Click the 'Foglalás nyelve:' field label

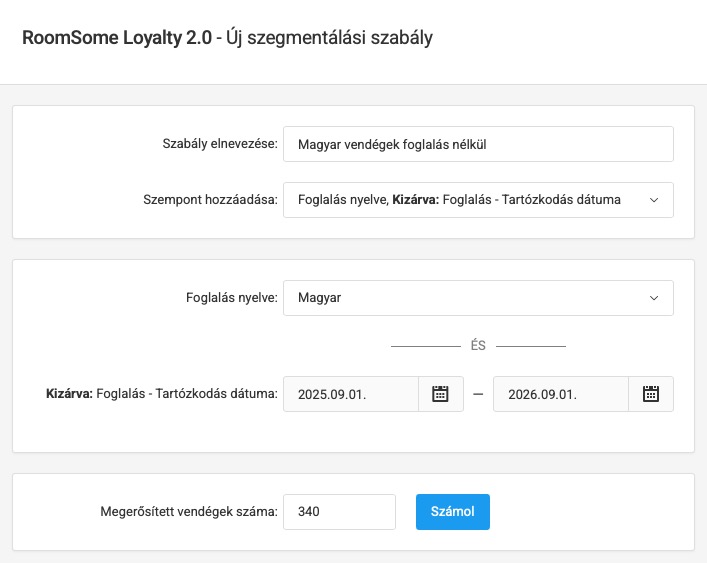[231, 298]
